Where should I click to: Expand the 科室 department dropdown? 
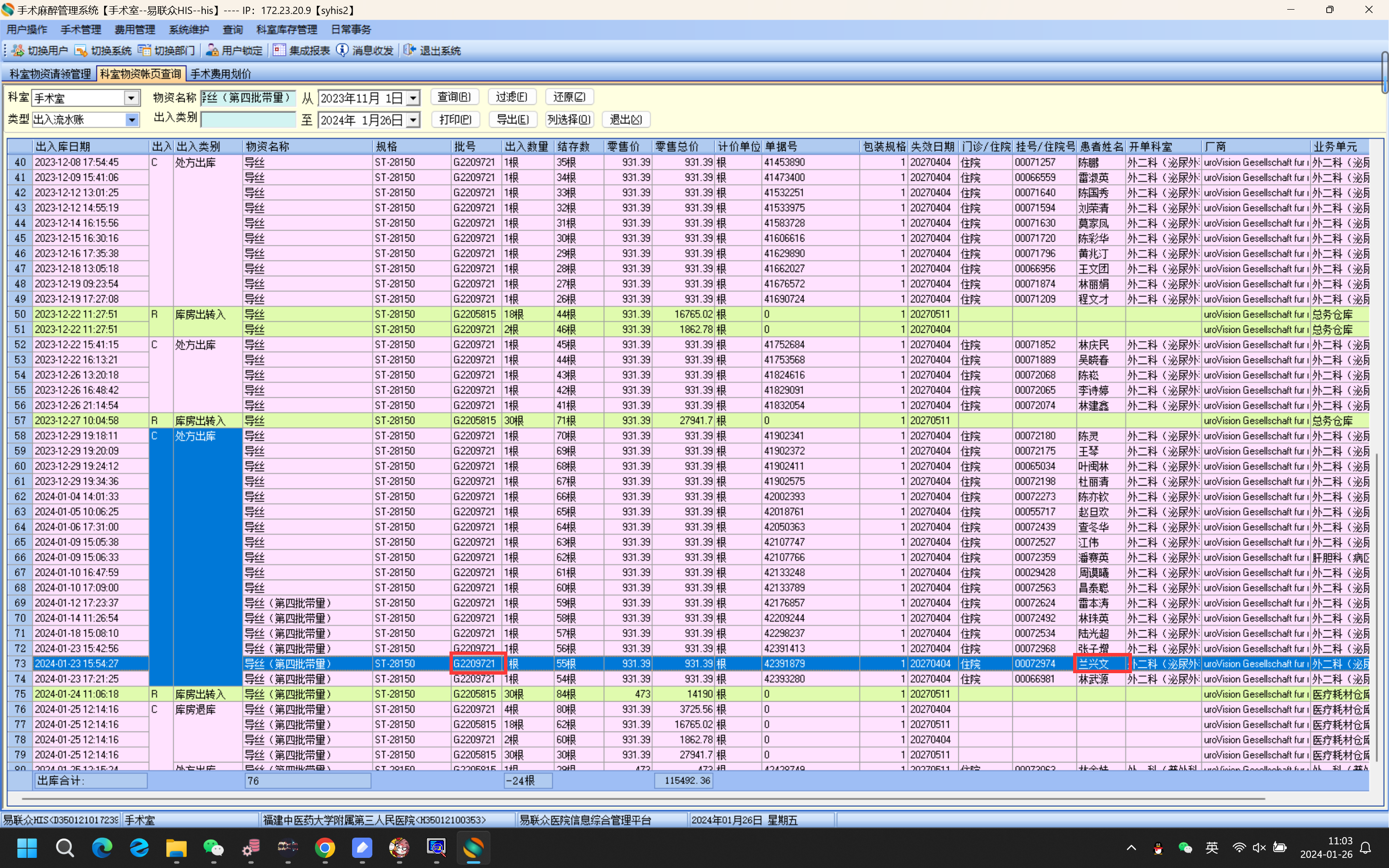click(x=132, y=98)
